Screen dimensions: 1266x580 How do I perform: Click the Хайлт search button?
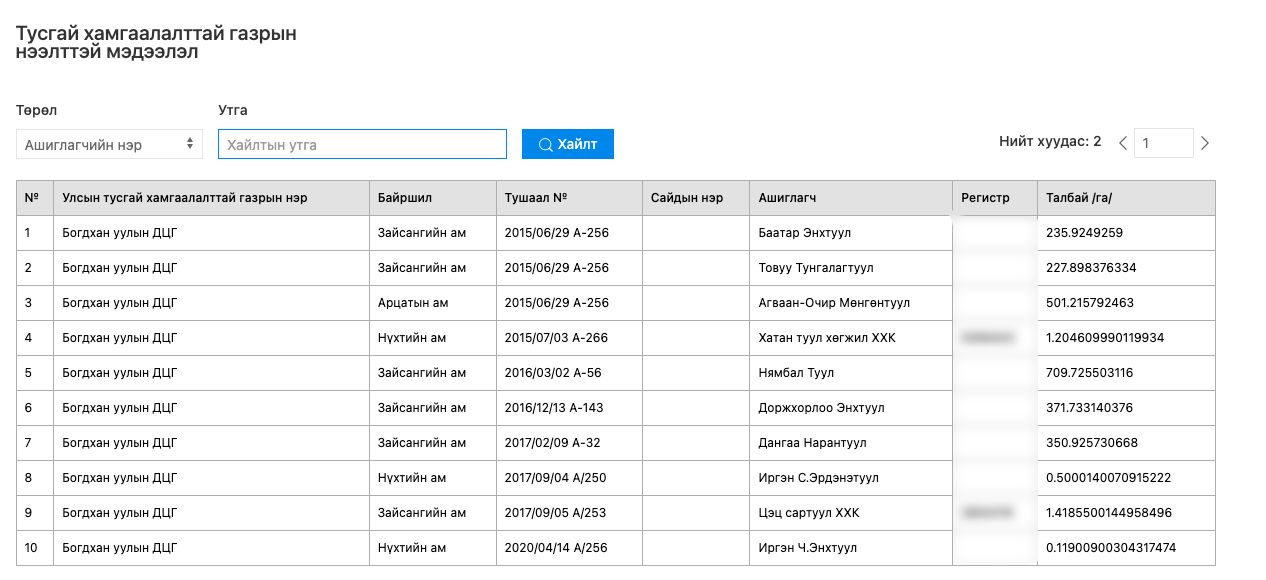[x=567, y=144]
